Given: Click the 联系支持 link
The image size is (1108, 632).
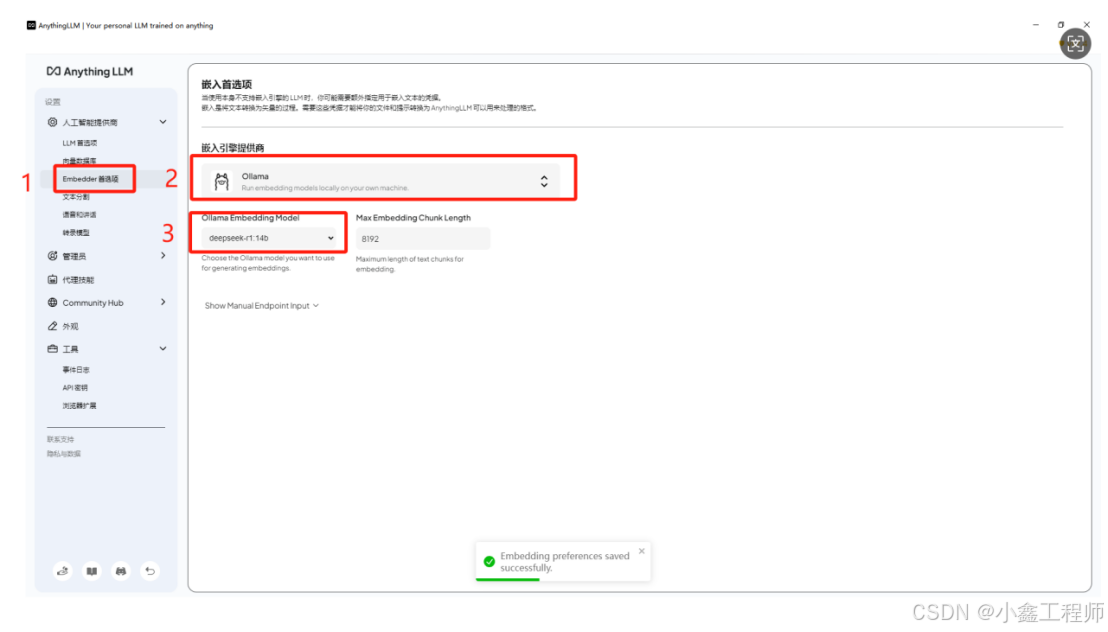Looking at the screenshot, I should click(x=60, y=440).
